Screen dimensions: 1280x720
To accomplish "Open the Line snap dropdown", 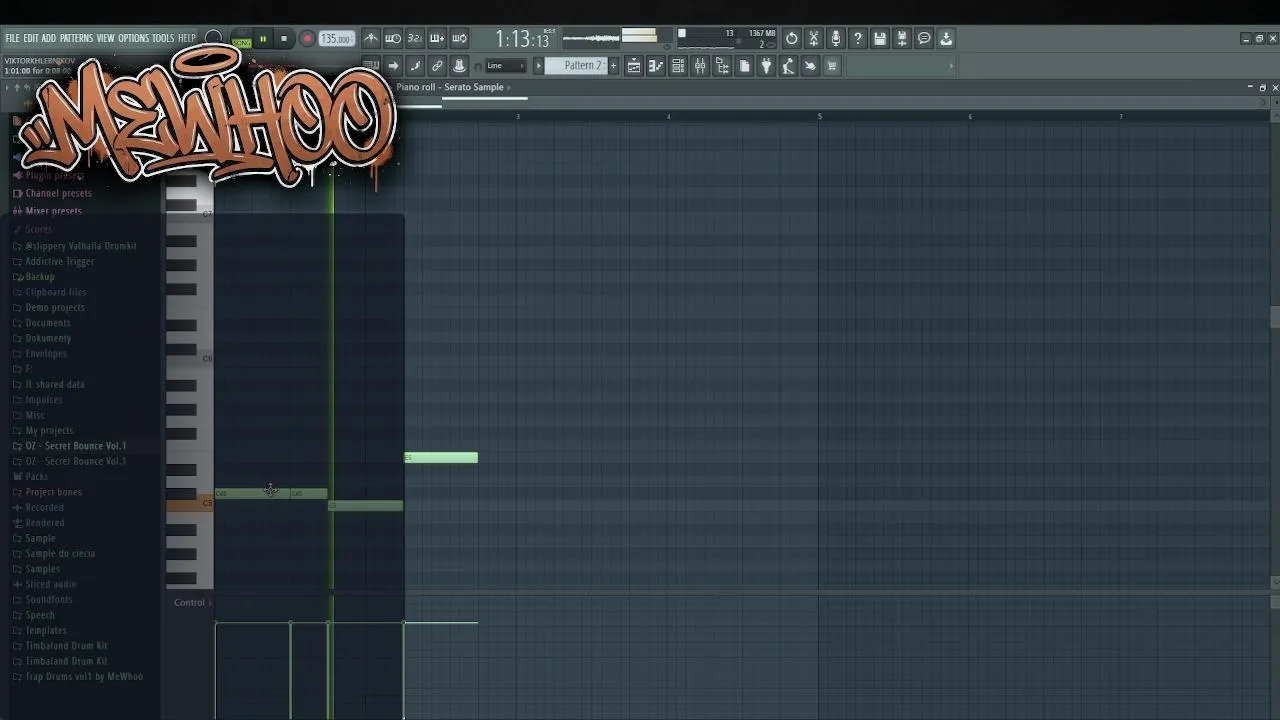I will pyautogui.click(x=504, y=66).
